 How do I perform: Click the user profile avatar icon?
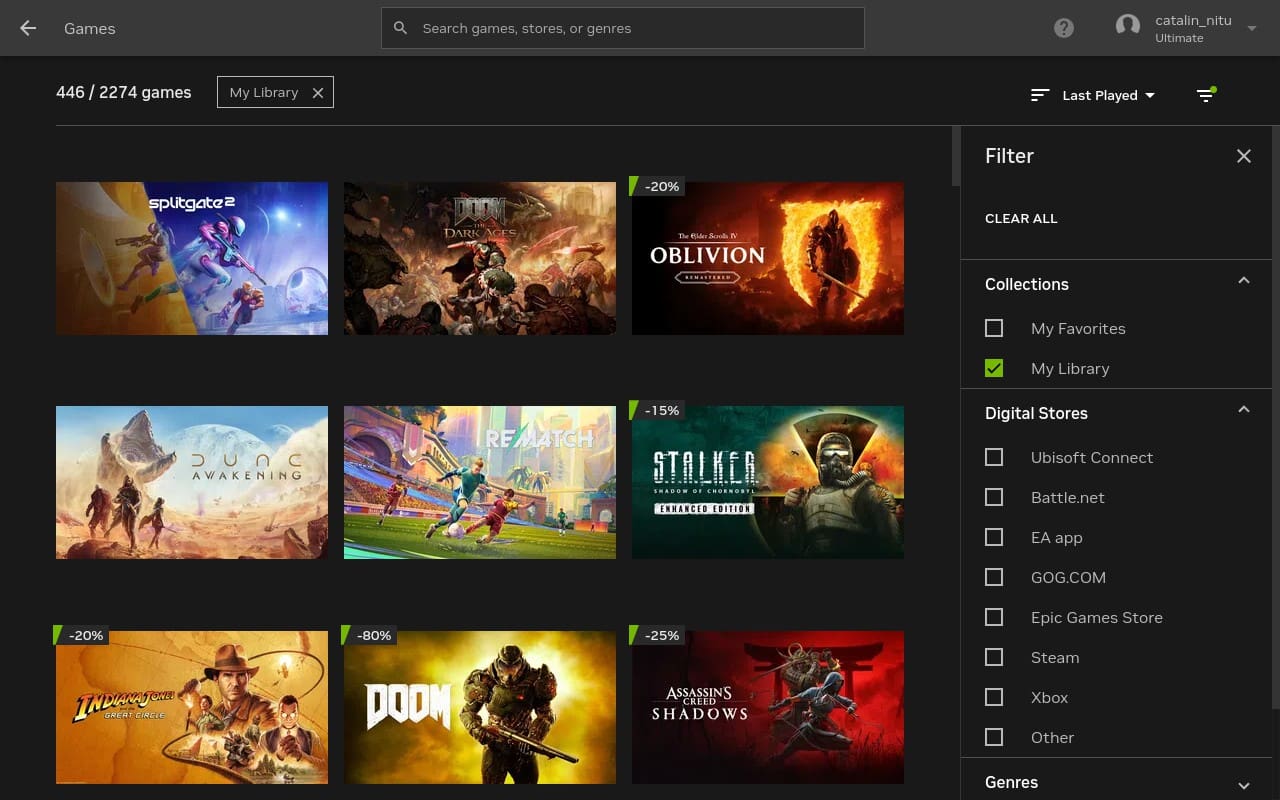[x=1128, y=27]
